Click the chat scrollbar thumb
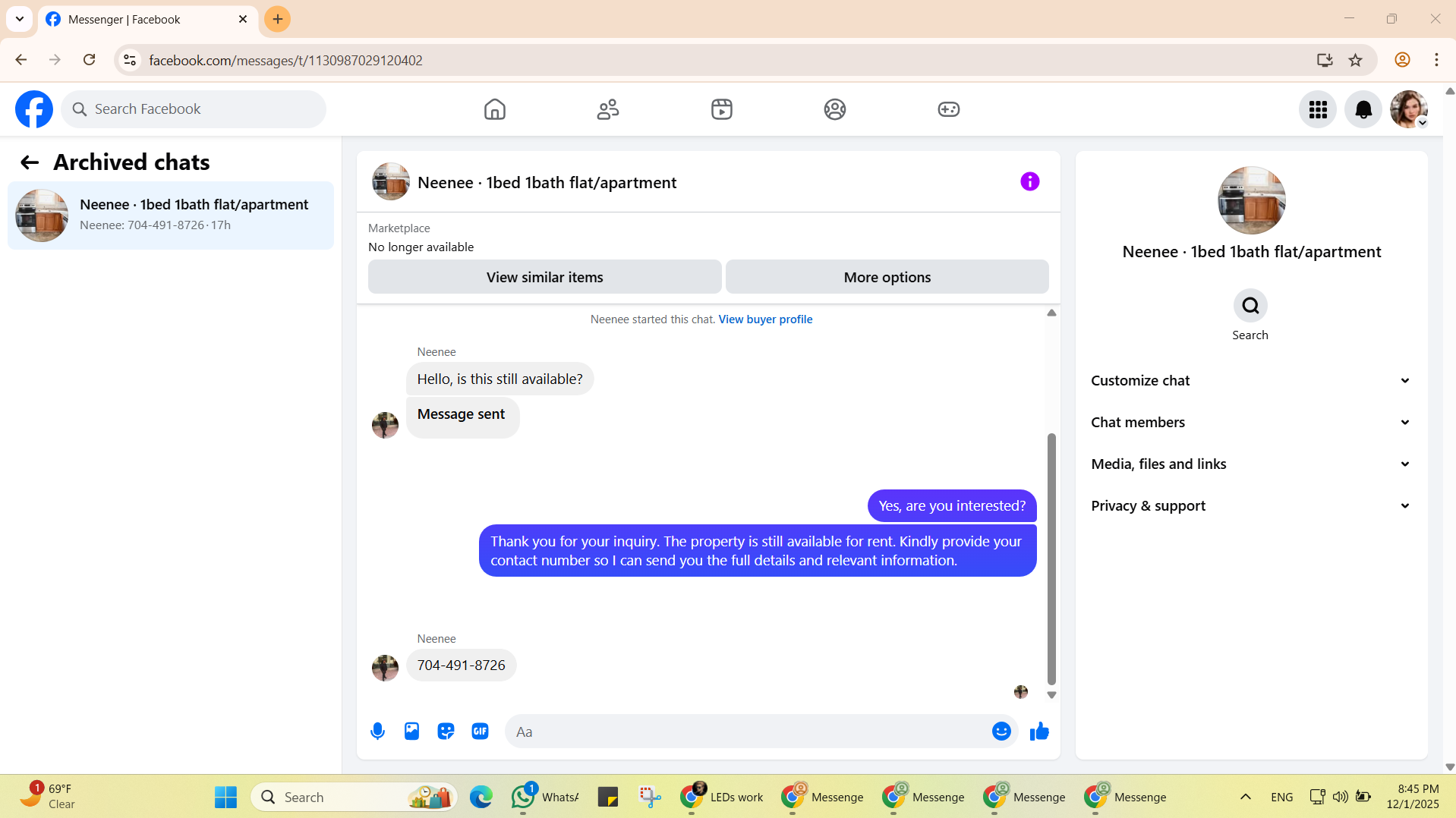This screenshot has width=1456, height=818. pos(1051,559)
